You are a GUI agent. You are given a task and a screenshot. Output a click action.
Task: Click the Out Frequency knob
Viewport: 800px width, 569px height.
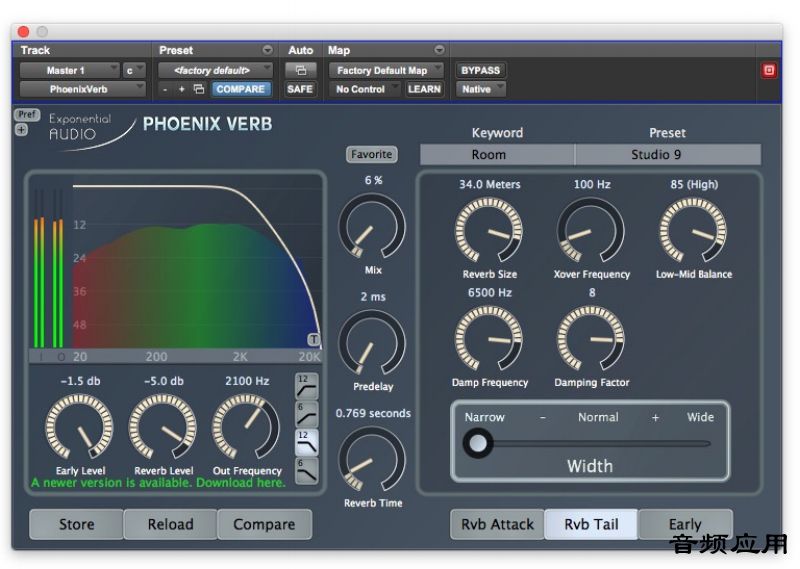coord(246,427)
